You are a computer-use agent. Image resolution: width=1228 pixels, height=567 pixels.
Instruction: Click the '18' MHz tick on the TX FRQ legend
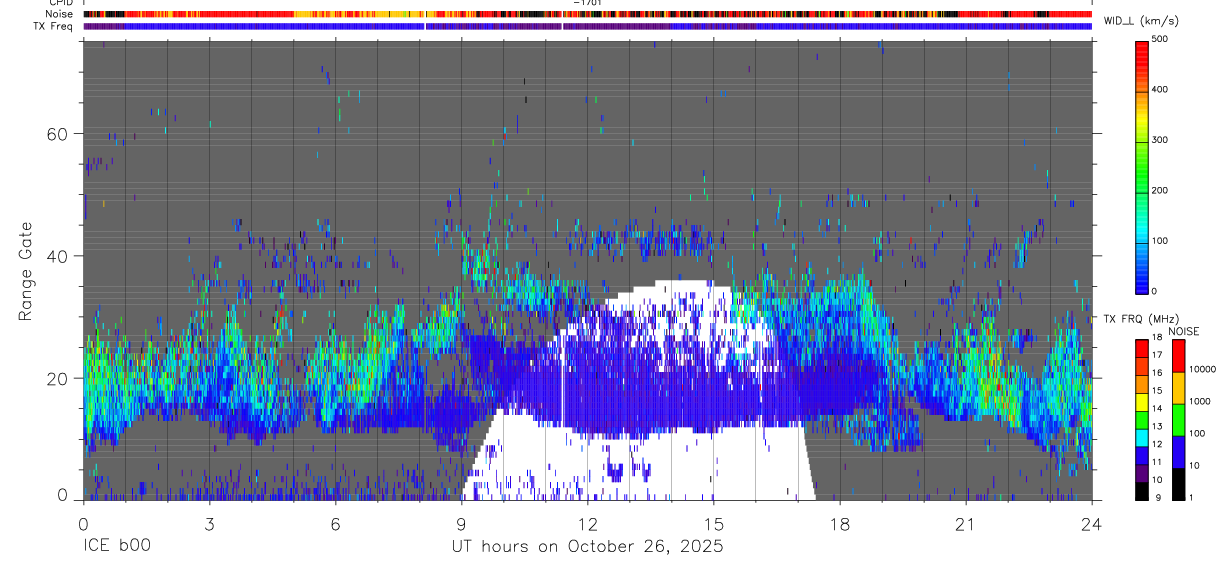coord(1159,339)
